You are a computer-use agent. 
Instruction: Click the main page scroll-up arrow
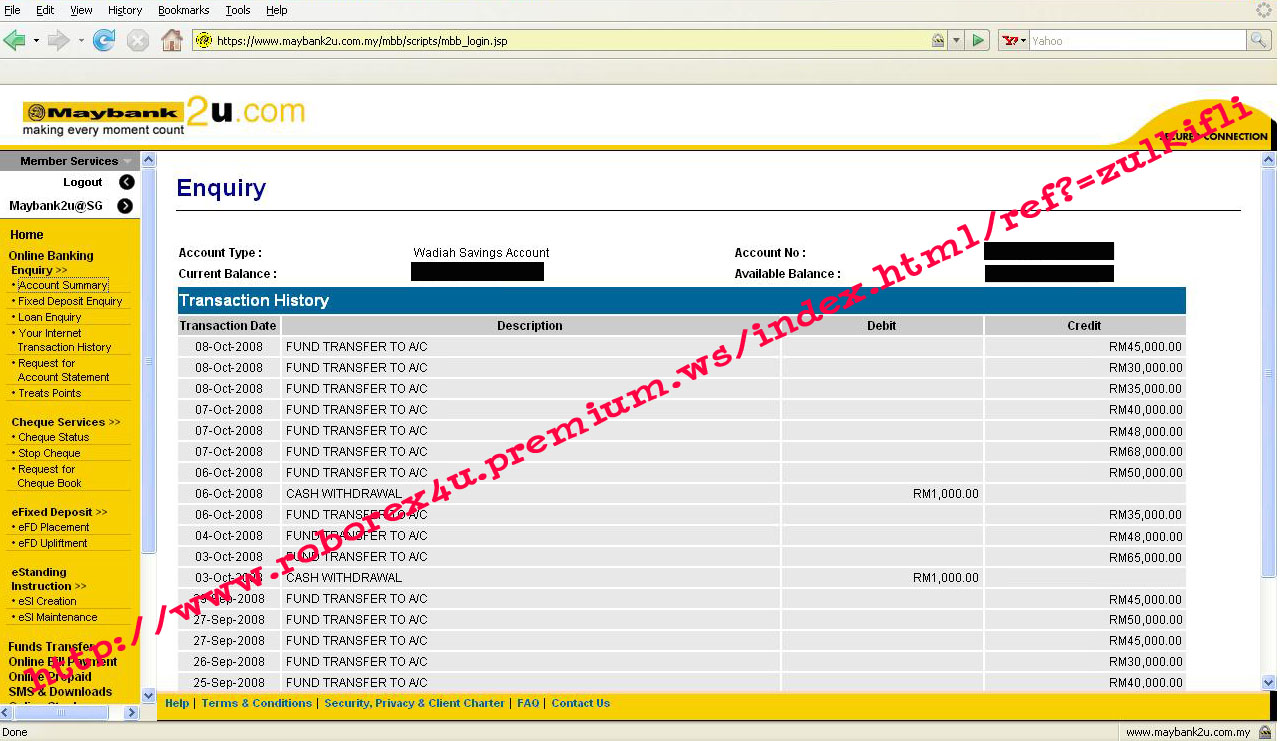click(x=1269, y=160)
